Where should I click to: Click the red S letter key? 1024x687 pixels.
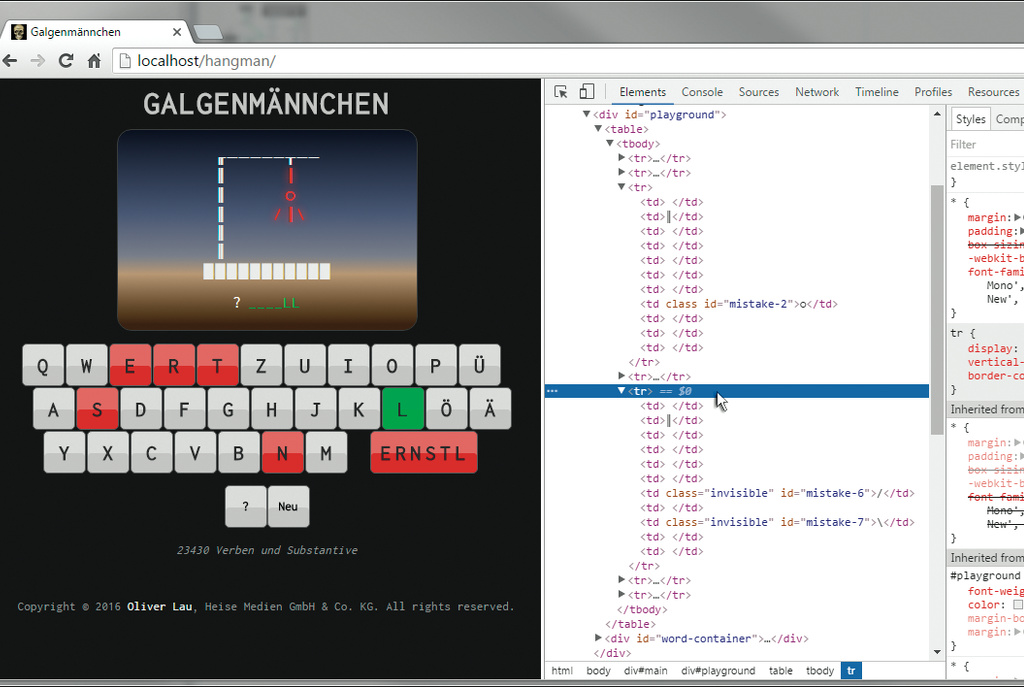click(x=97, y=409)
